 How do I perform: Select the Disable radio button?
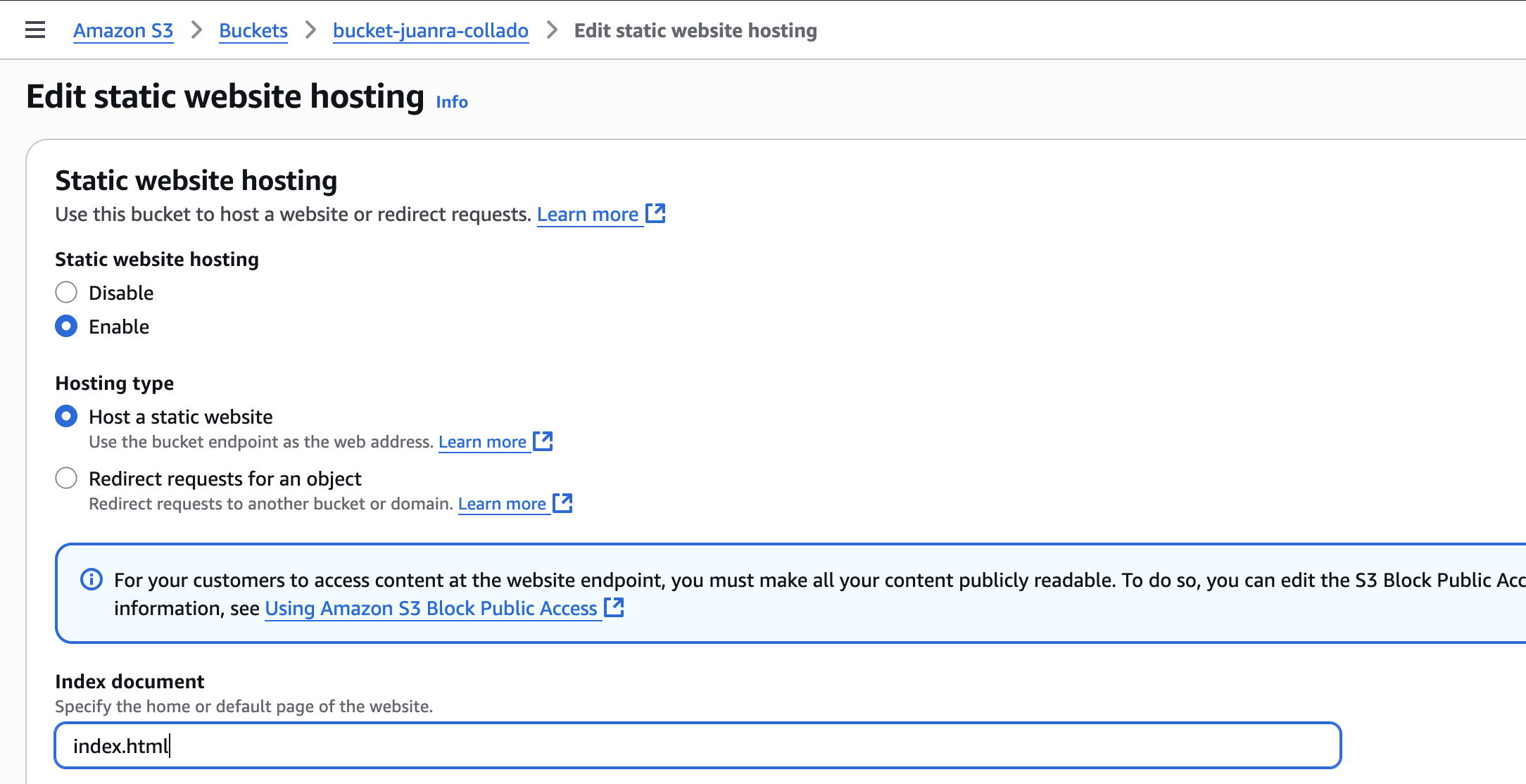coord(66,292)
